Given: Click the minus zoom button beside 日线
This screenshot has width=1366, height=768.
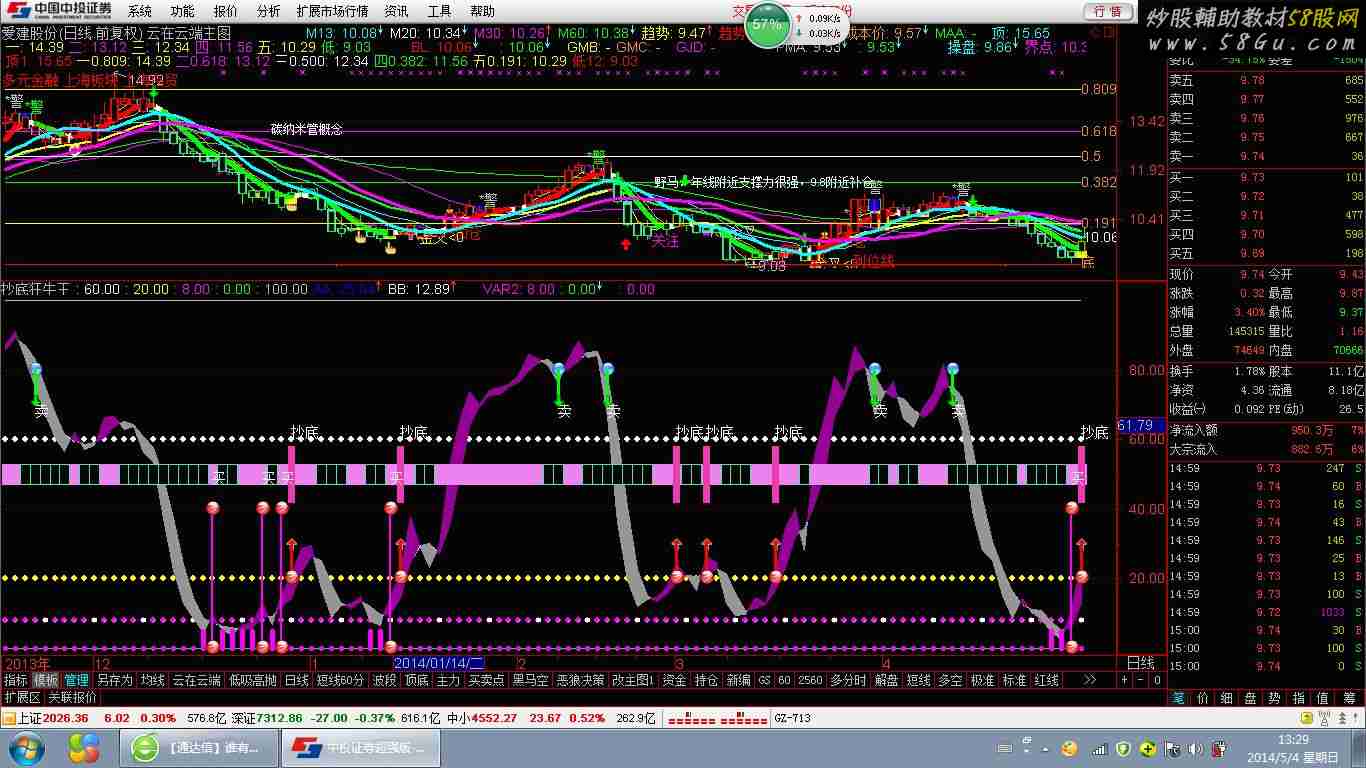Looking at the screenshot, I should (x=1140, y=680).
